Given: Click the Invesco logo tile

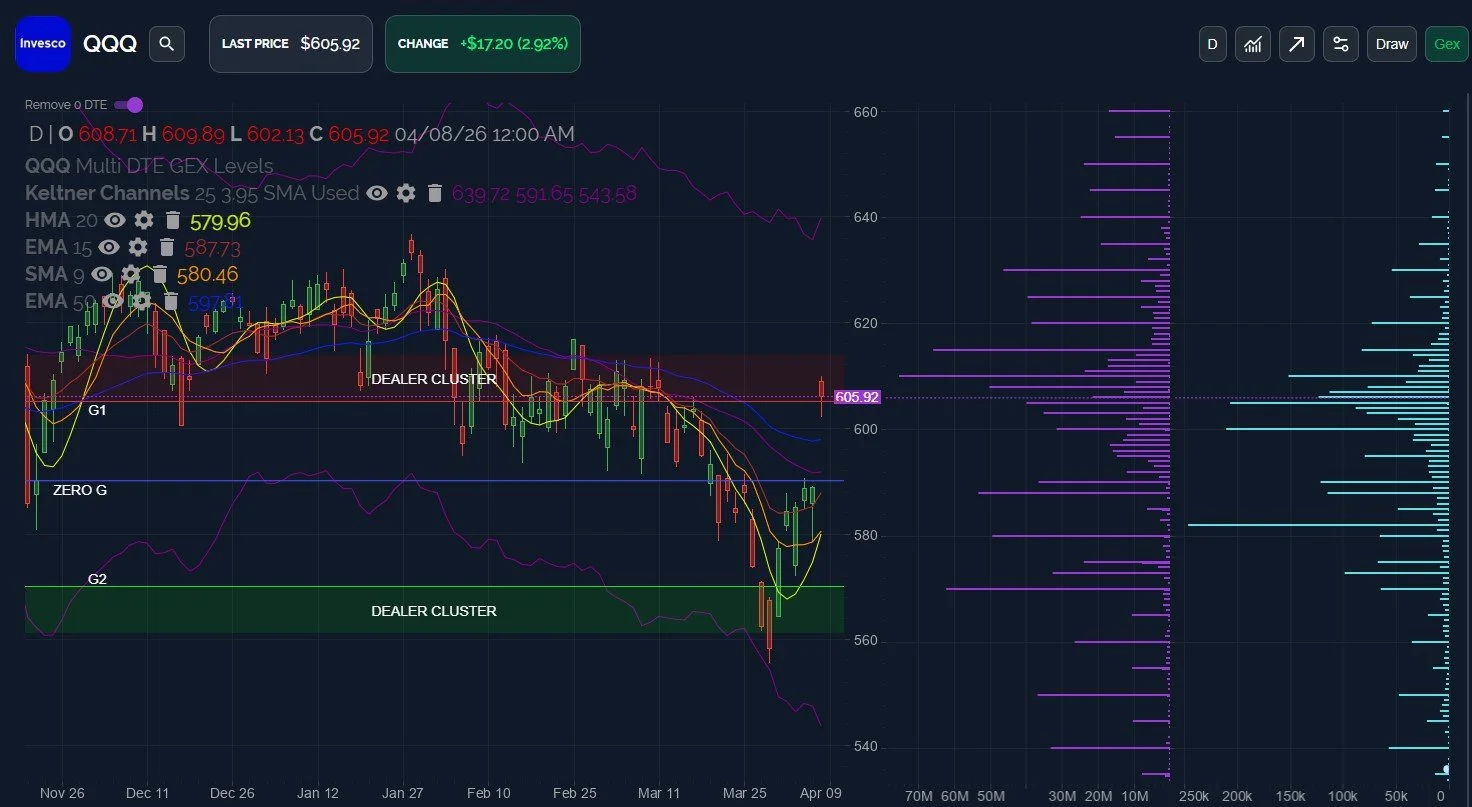Looking at the screenshot, I should click(x=43, y=44).
